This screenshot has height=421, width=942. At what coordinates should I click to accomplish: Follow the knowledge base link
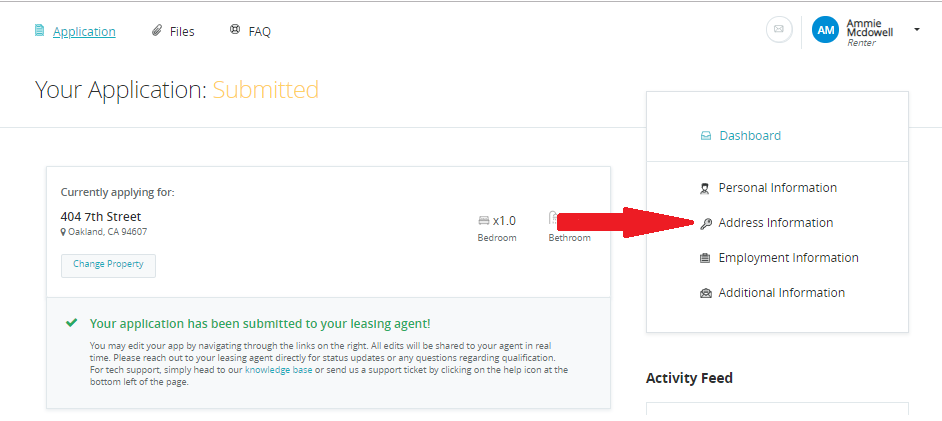[278, 370]
